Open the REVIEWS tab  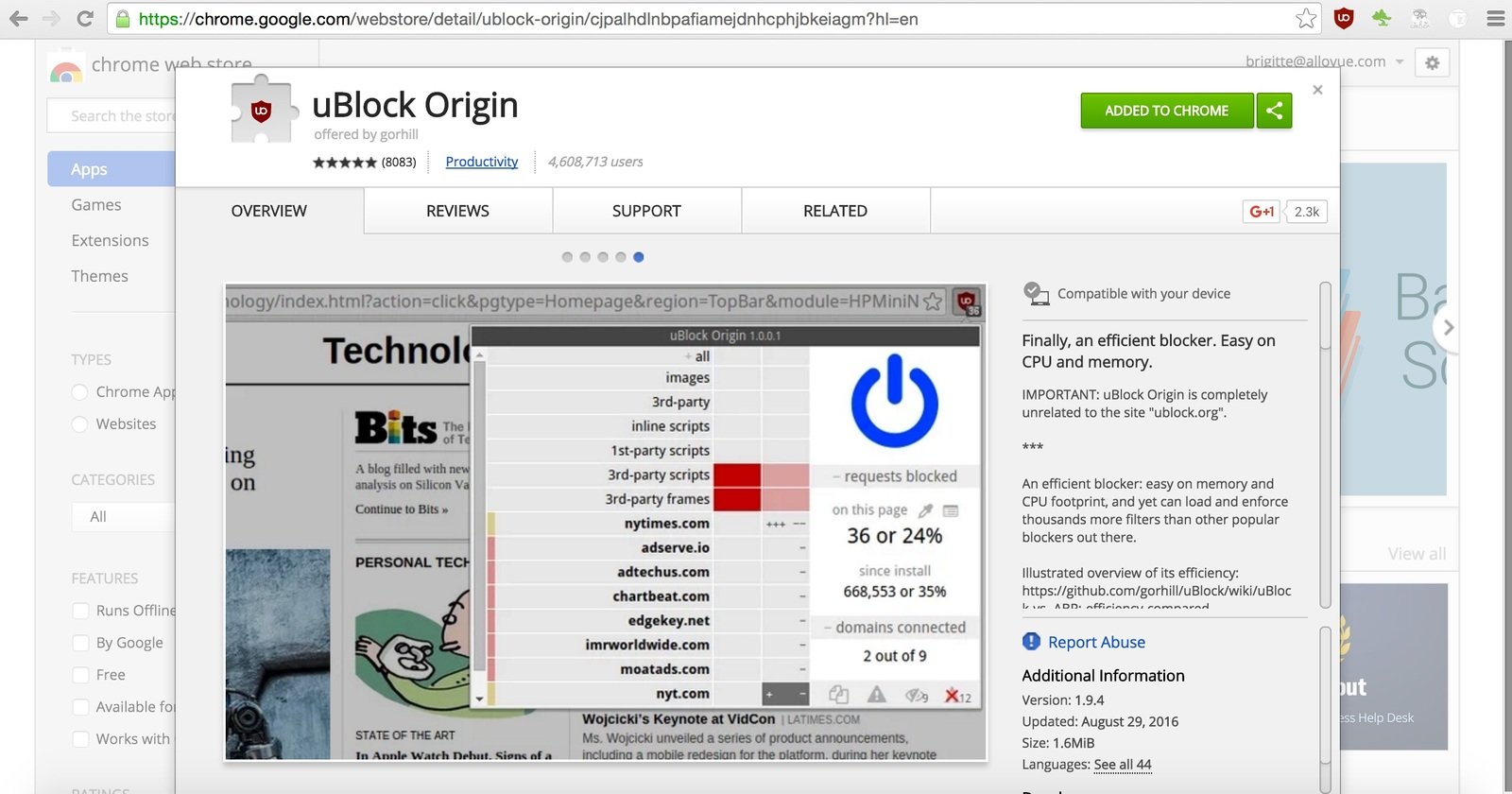tap(458, 211)
